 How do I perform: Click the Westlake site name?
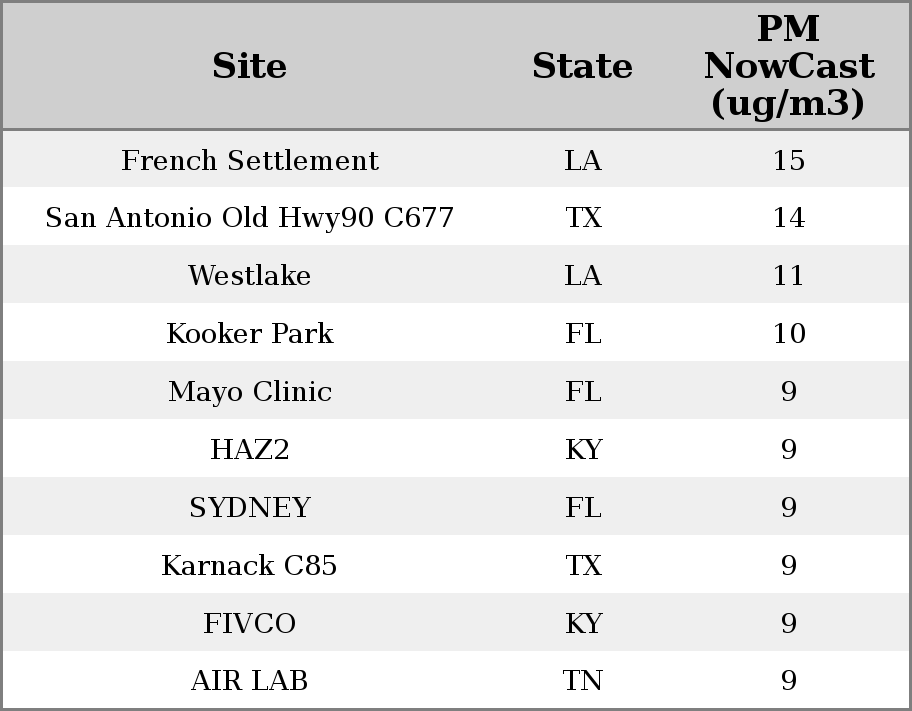pos(249,276)
